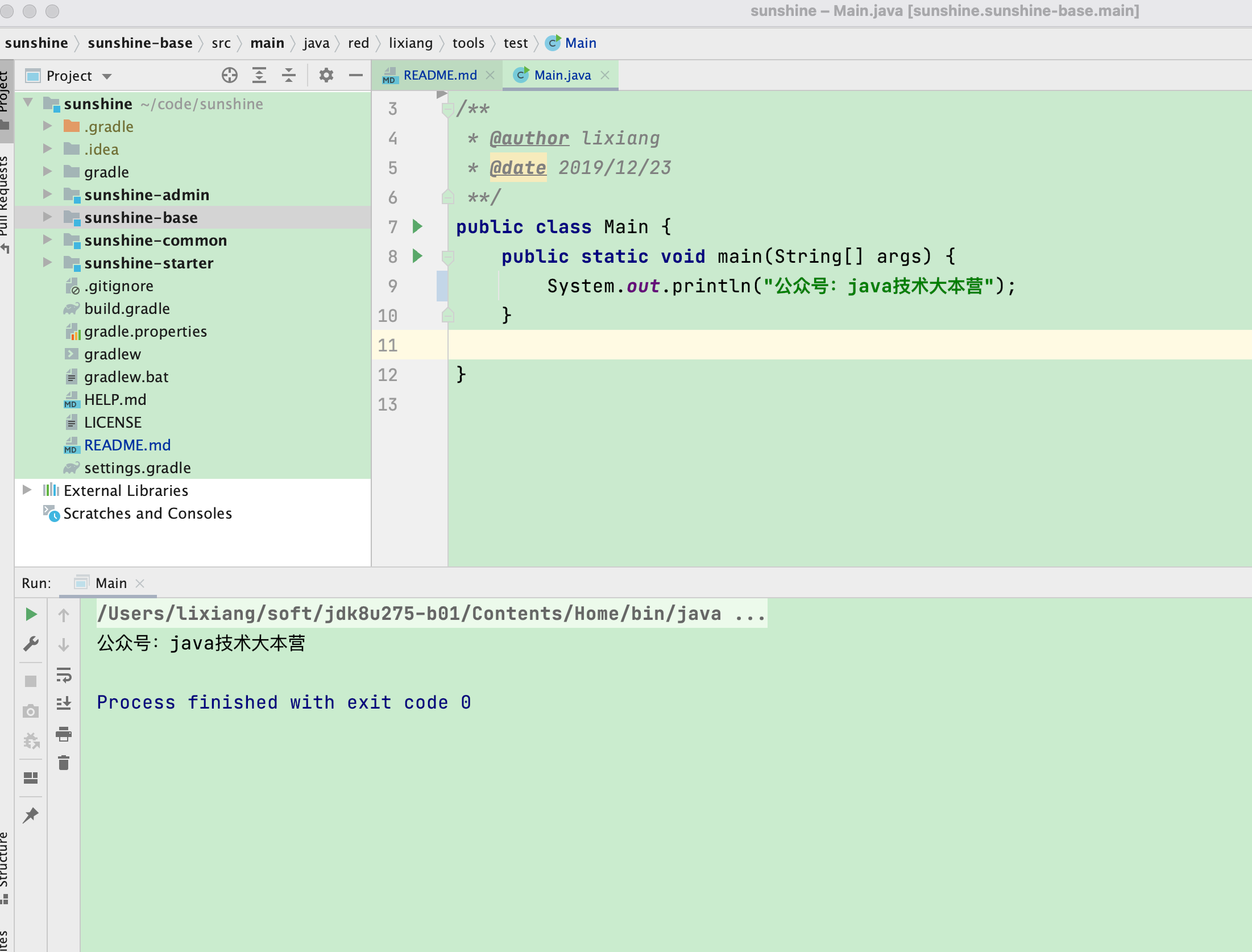Close the Main run tab

(x=140, y=583)
